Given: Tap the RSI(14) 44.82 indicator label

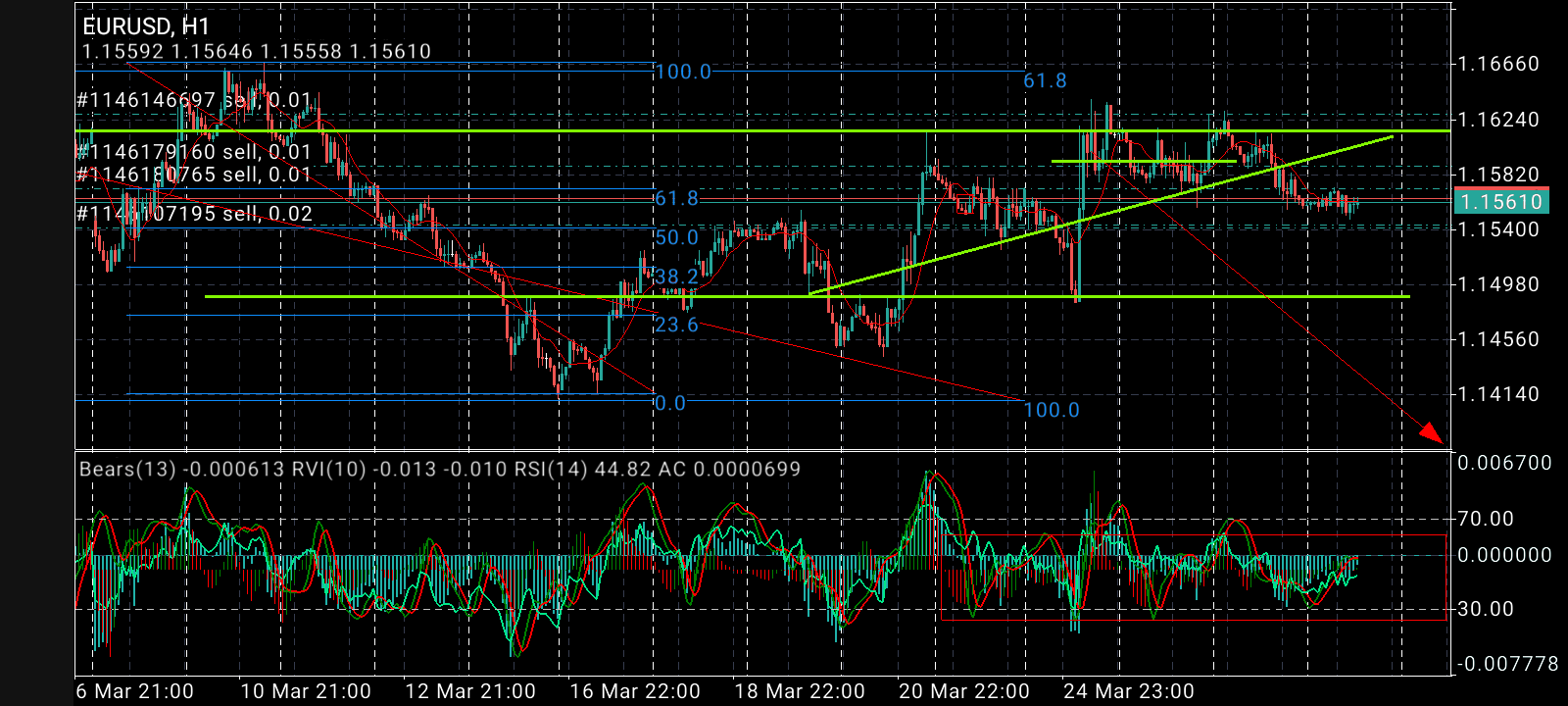Looking at the screenshot, I should click(x=582, y=470).
